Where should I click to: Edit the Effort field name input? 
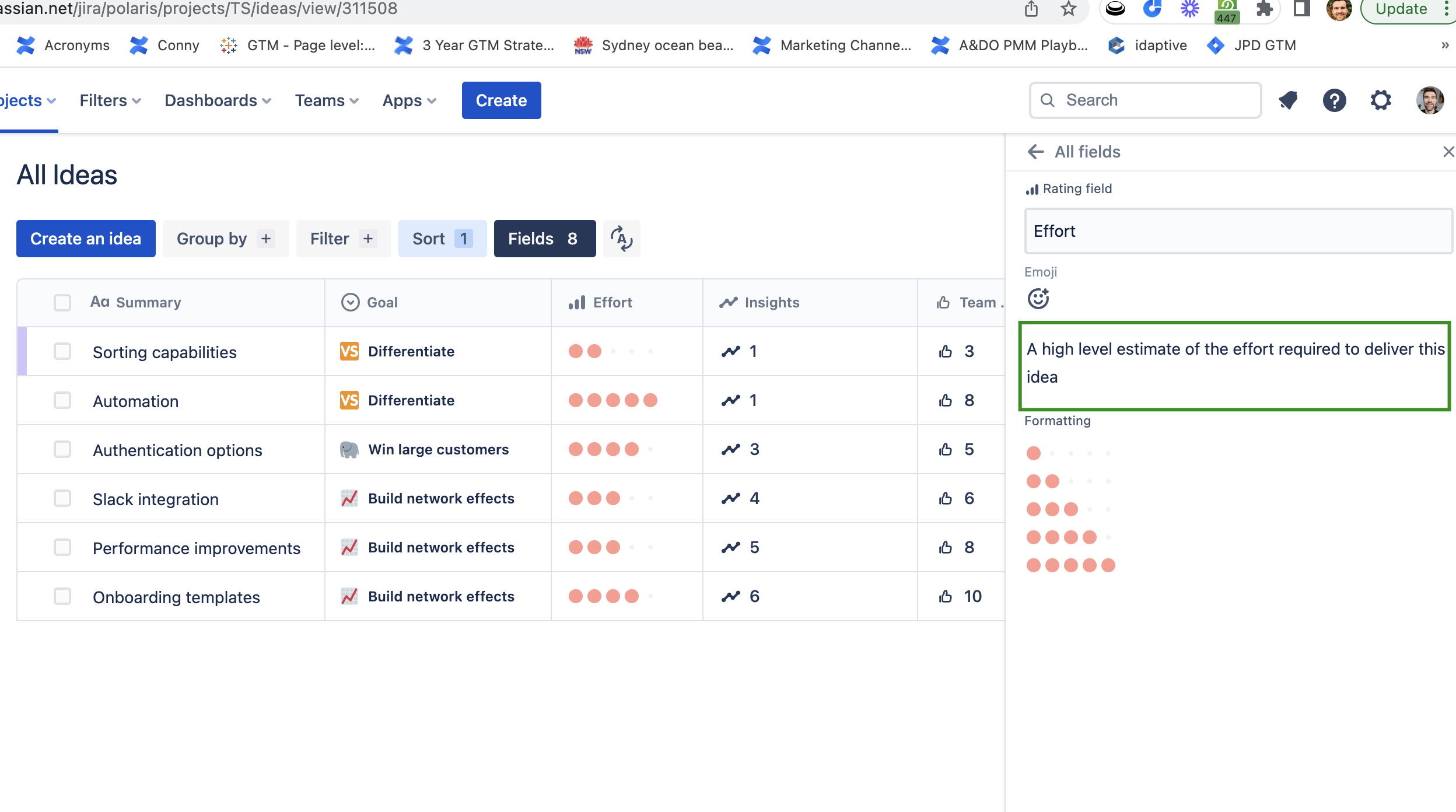pyautogui.click(x=1238, y=231)
